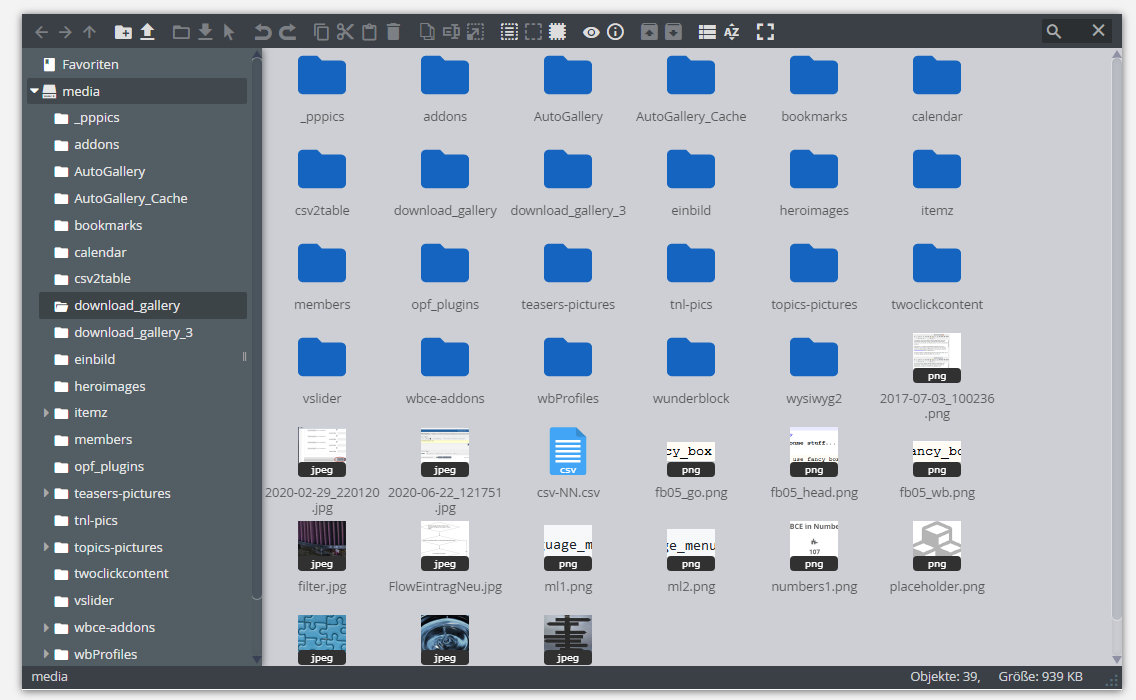This screenshot has height=700, width=1136.
Task: Select the heroimages folder in sidebar tree
Action: click(x=109, y=386)
